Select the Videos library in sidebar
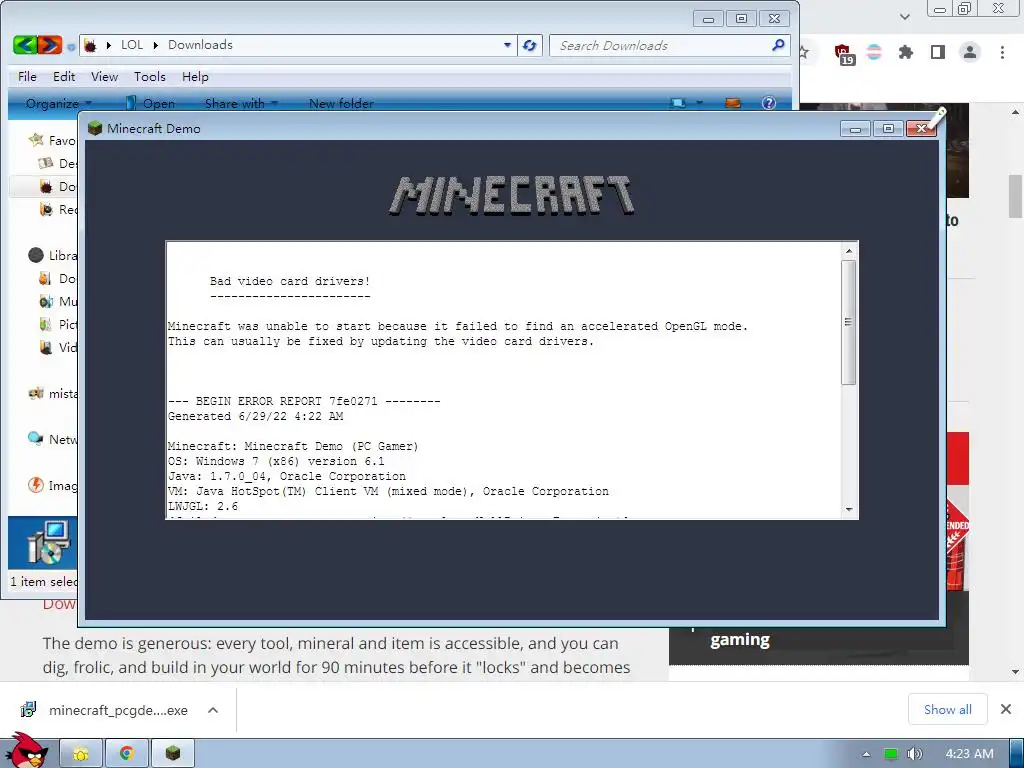 [x=57, y=347]
